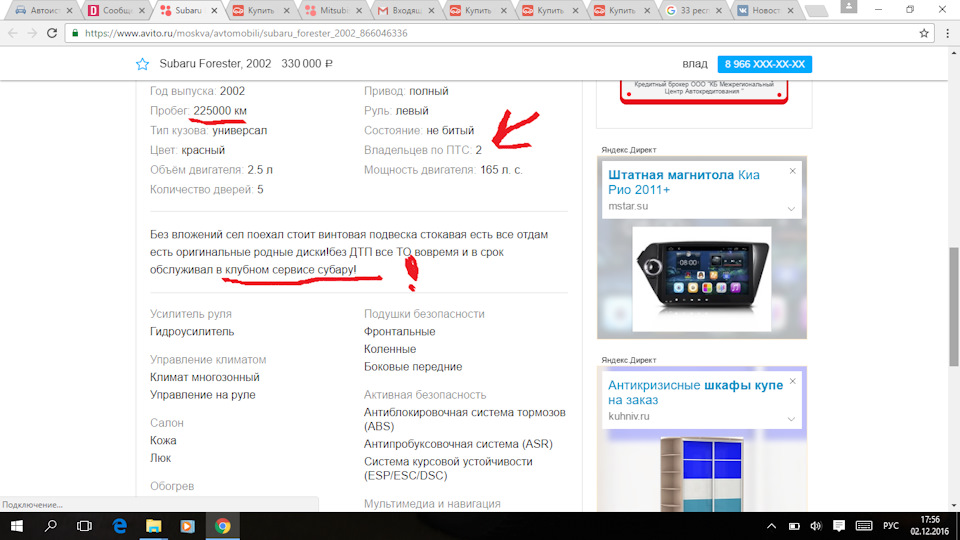Visit kuhniv.ru ad domain link
This screenshot has height=540, width=960.
pos(629,416)
